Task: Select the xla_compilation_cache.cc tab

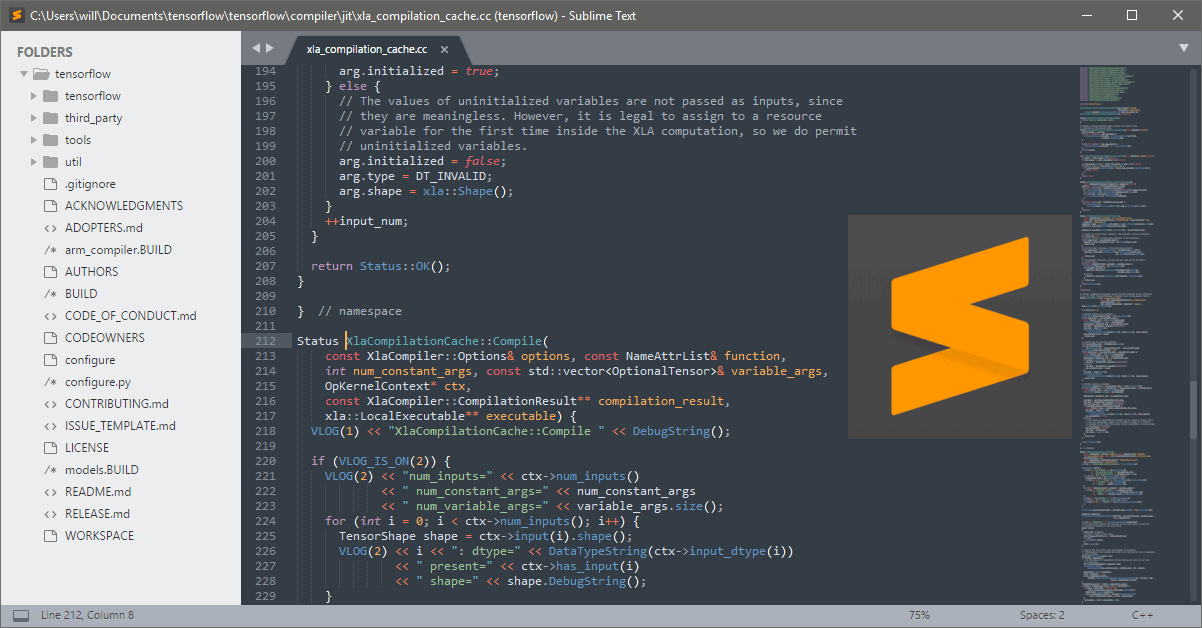Action: click(367, 49)
